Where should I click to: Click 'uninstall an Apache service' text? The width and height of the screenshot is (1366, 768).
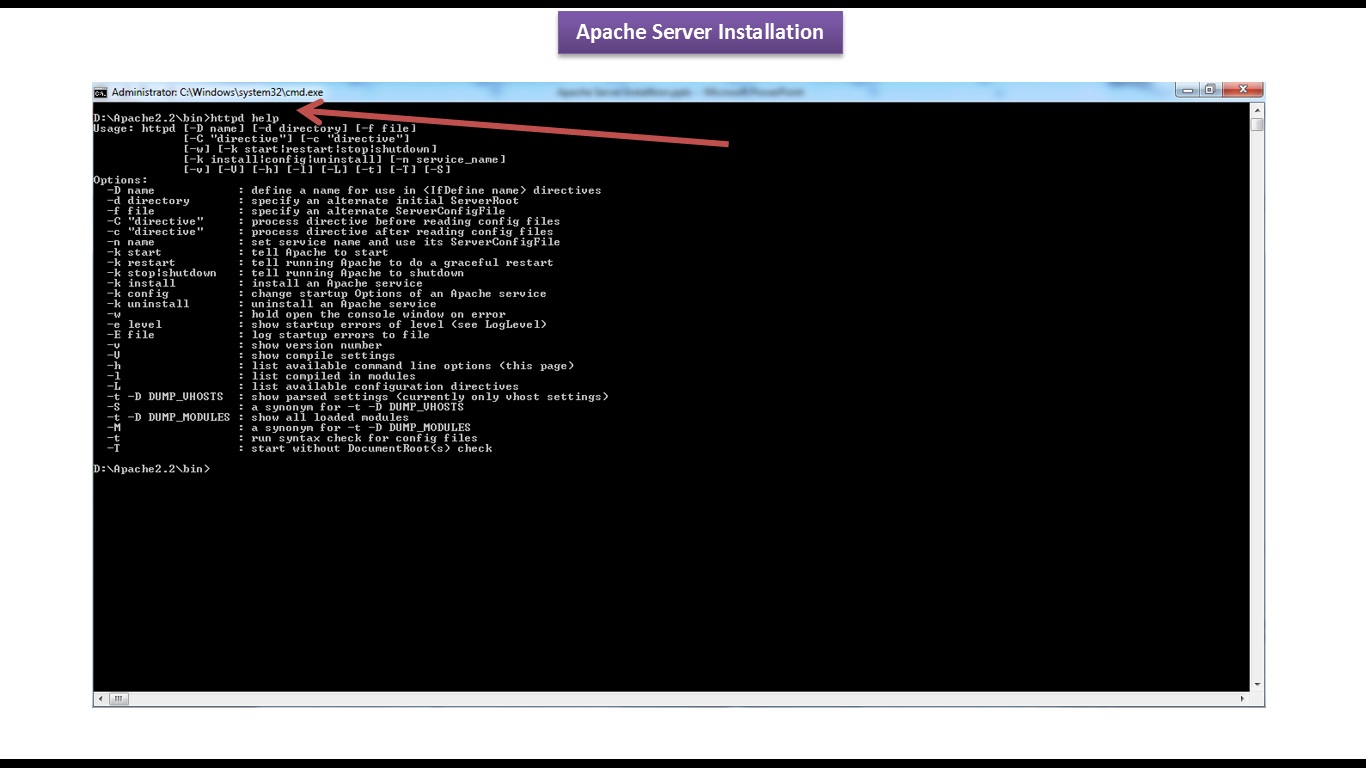(343, 304)
